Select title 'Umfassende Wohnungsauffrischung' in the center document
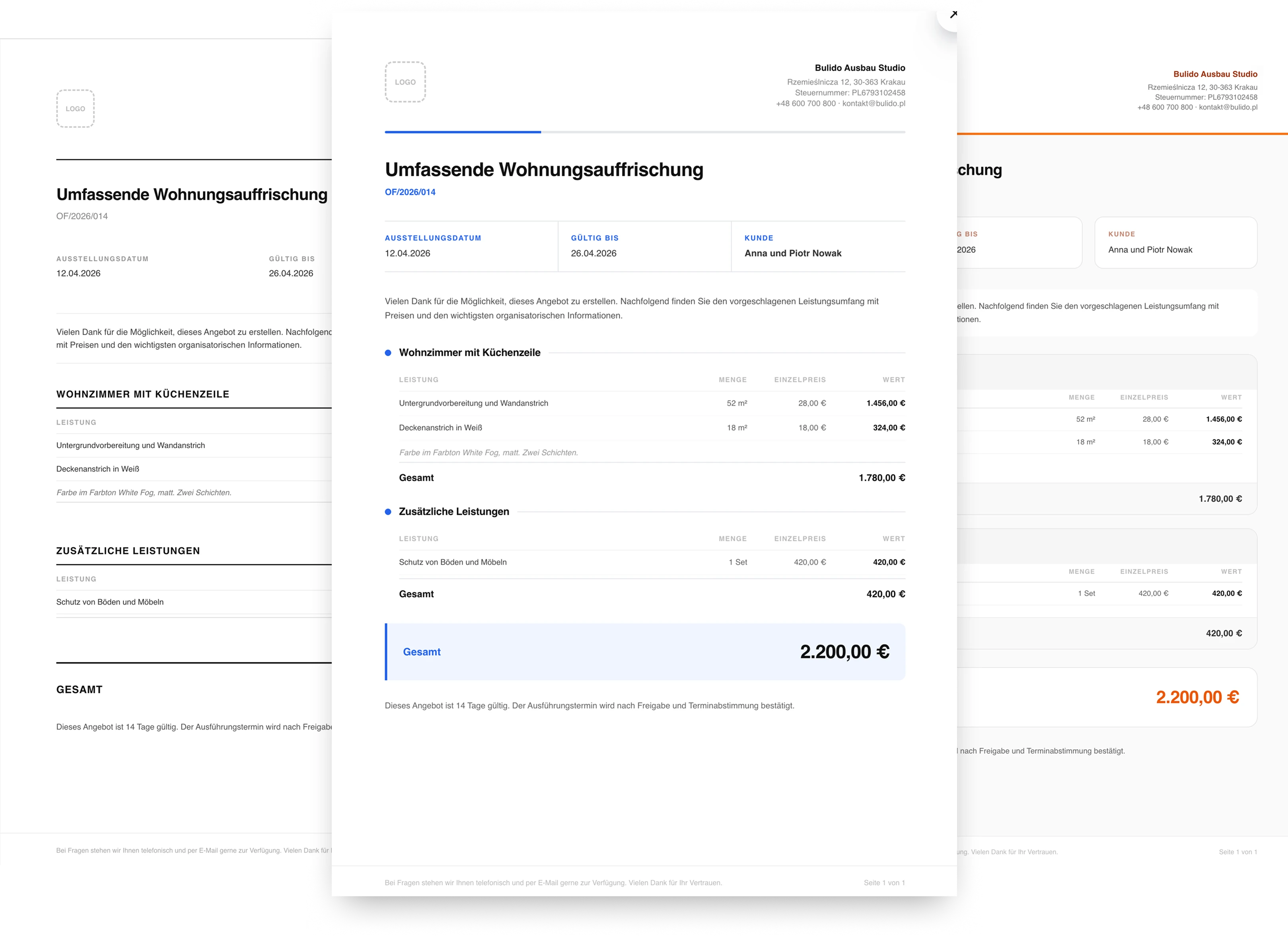This screenshot has width=1288, height=936. [544, 170]
